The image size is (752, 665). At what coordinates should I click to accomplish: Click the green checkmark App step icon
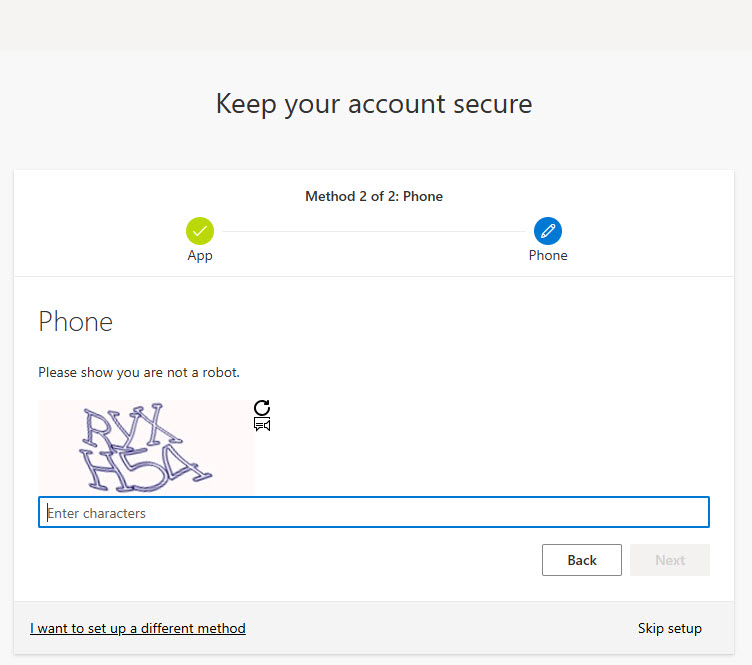200,231
